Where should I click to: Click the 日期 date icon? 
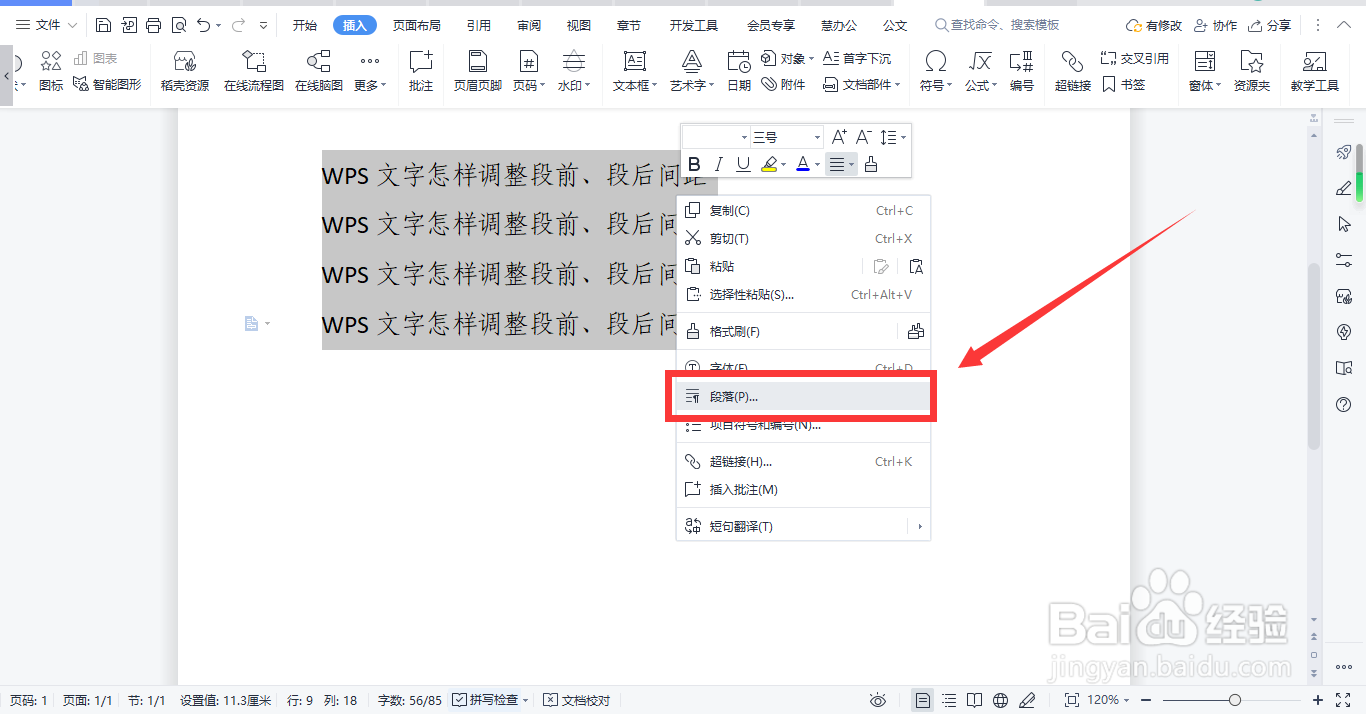coord(739,72)
